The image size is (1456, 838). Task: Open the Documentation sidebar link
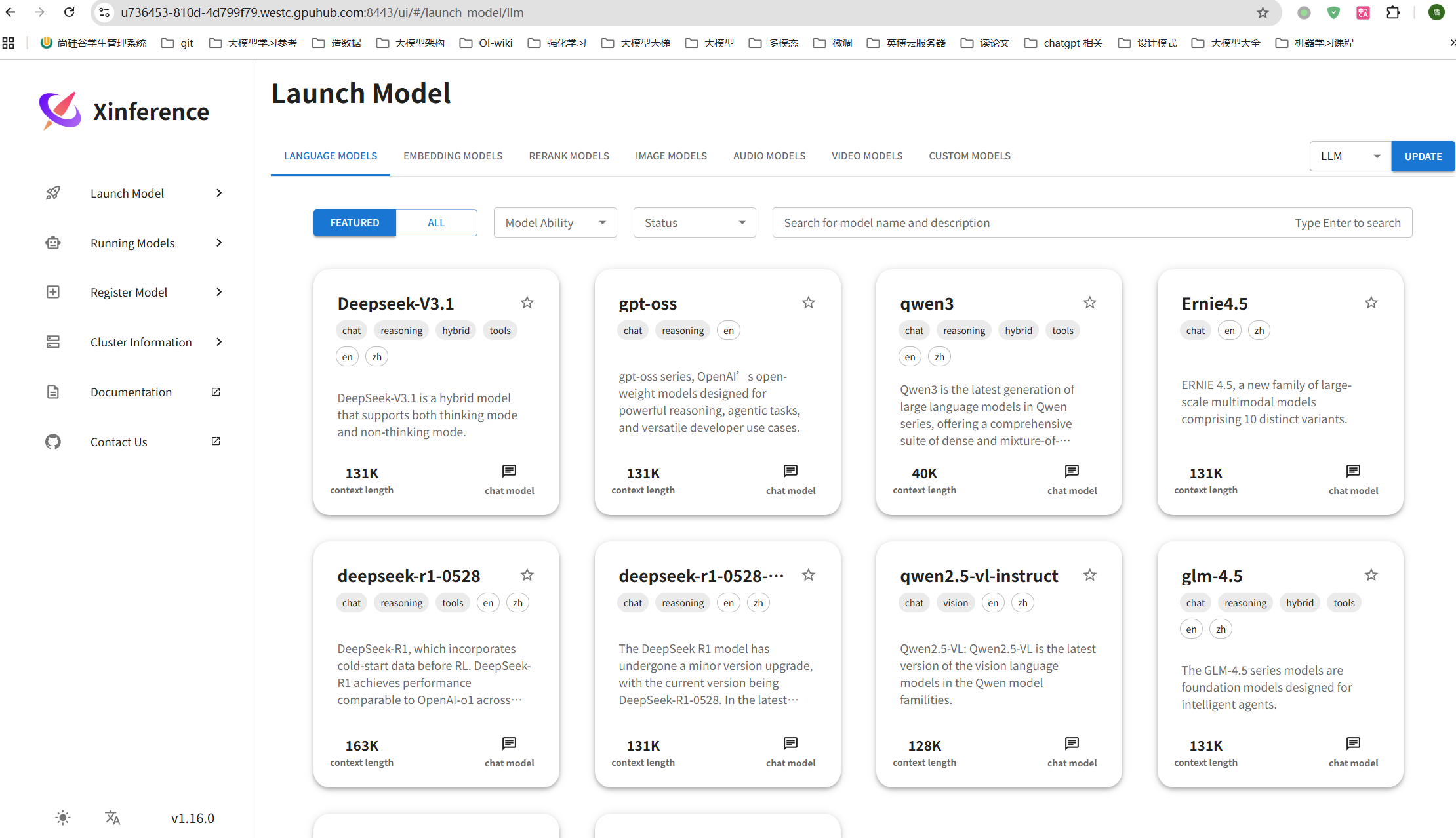coord(131,392)
